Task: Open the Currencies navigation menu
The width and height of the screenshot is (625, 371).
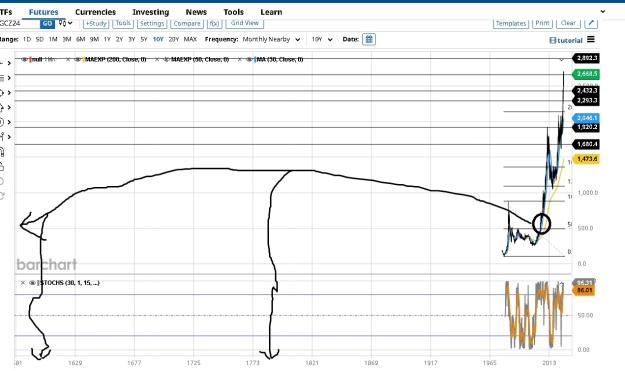Action: click(95, 12)
